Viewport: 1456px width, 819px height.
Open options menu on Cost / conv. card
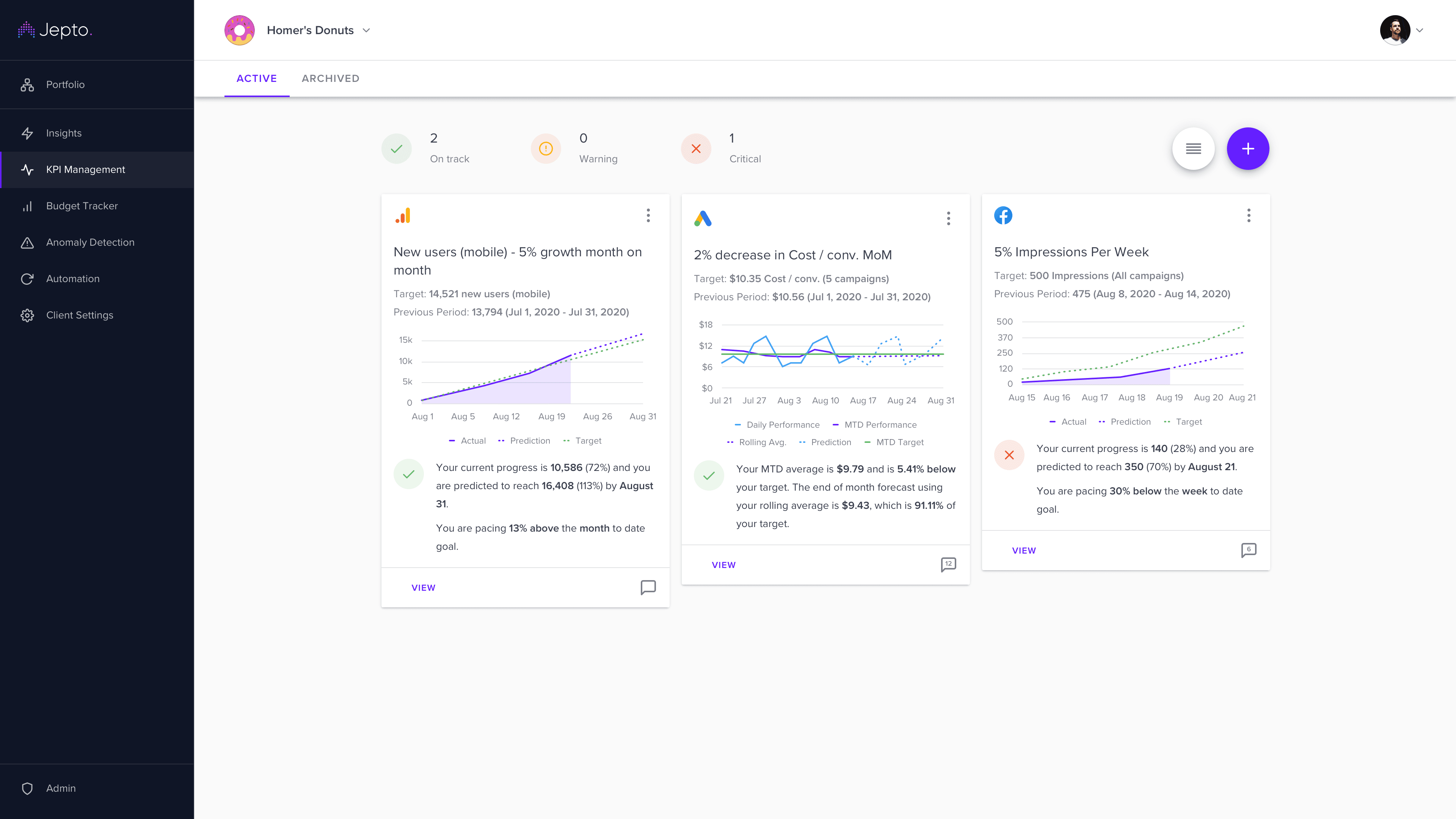(948, 218)
